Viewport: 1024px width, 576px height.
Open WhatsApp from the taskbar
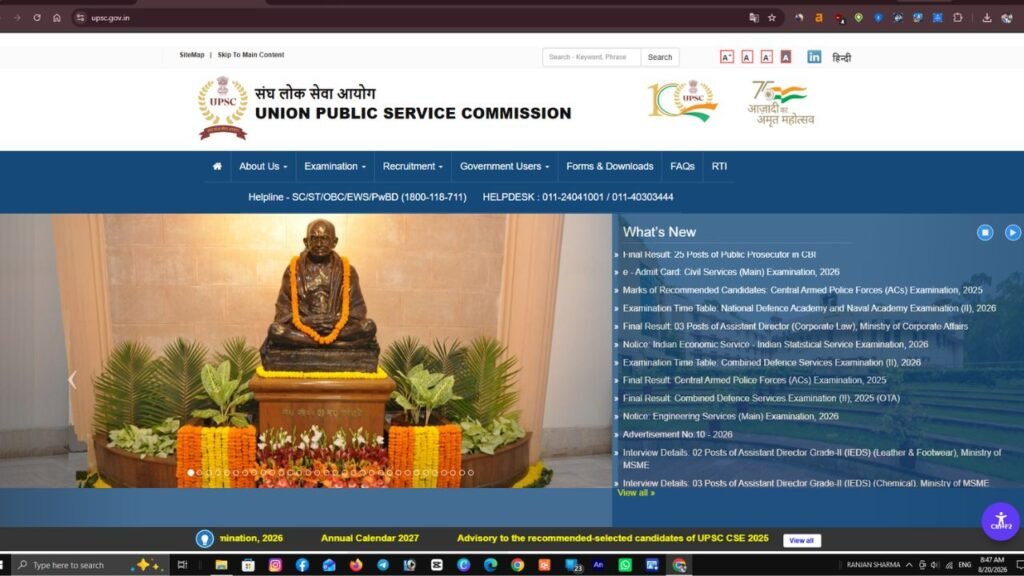(x=625, y=565)
